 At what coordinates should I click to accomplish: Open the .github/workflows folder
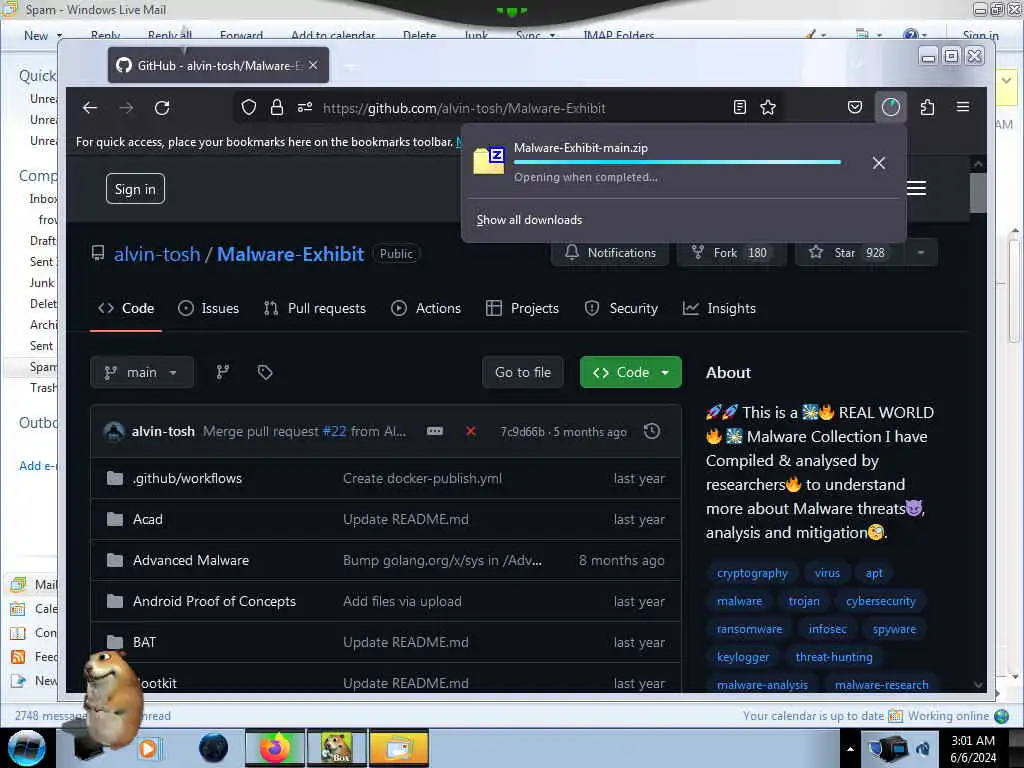click(x=187, y=479)
